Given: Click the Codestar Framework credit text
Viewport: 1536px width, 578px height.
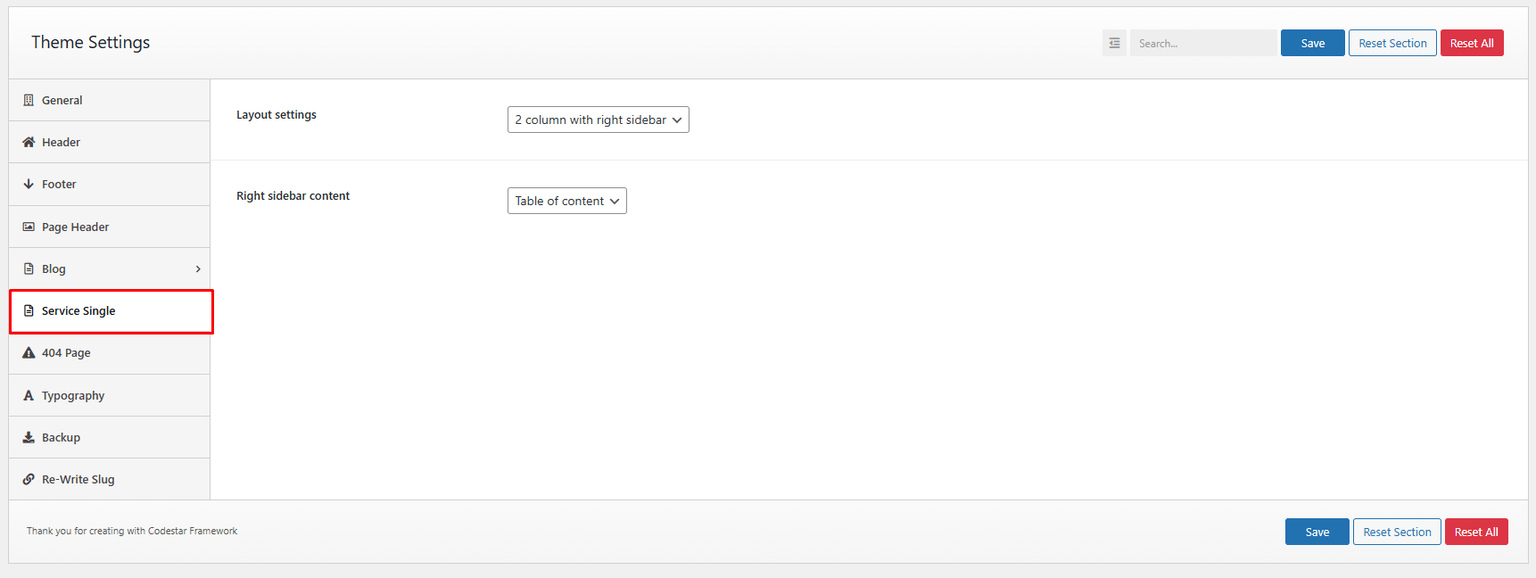Looking at the screenshot, I should (x=131, y=531).
